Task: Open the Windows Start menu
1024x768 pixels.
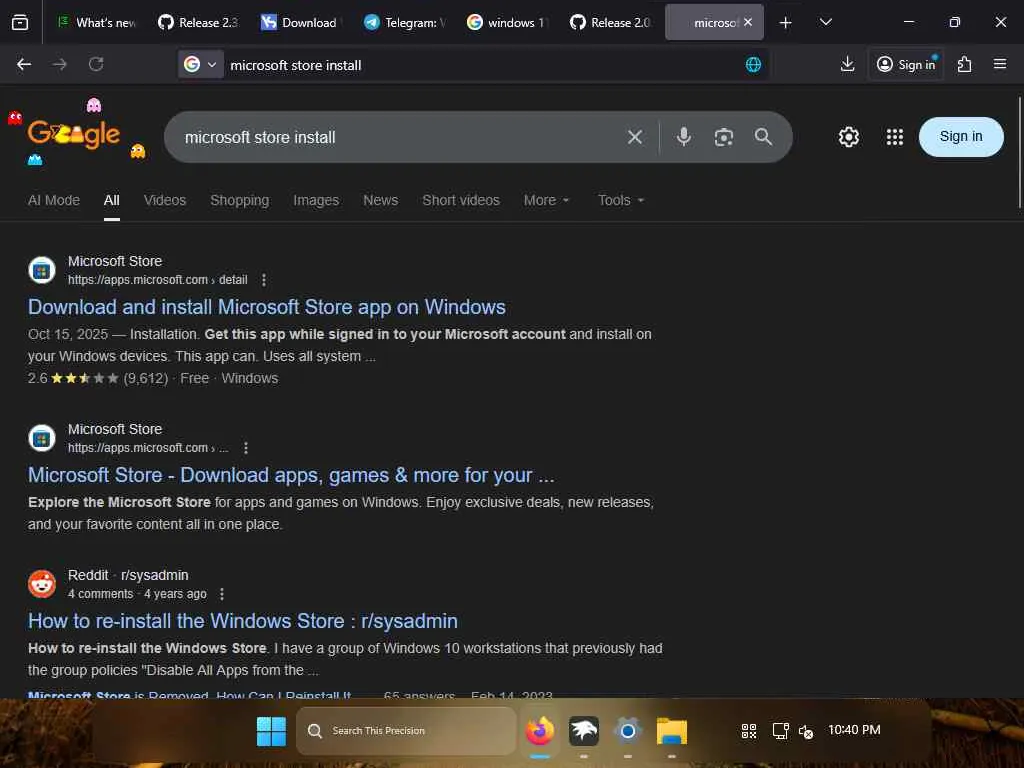Action: pyautogui.click(x=271, y=731)
